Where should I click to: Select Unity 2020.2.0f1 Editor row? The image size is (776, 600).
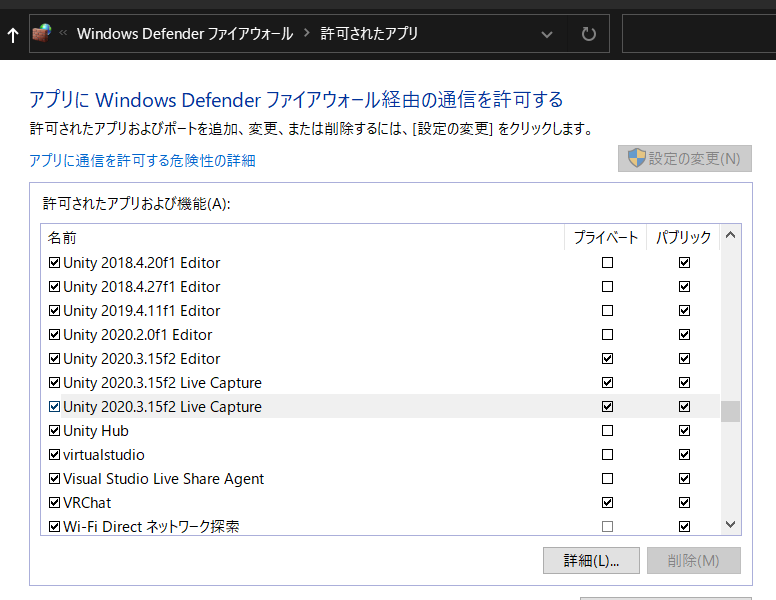(x=381, y=335)
